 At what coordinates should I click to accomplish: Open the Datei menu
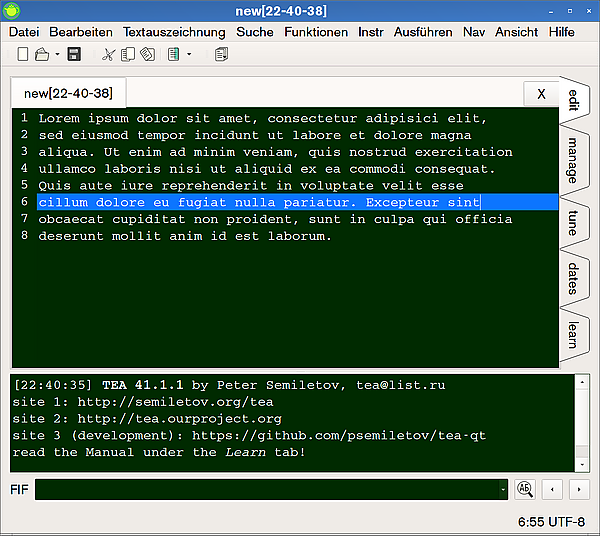[x=24, y=32]
